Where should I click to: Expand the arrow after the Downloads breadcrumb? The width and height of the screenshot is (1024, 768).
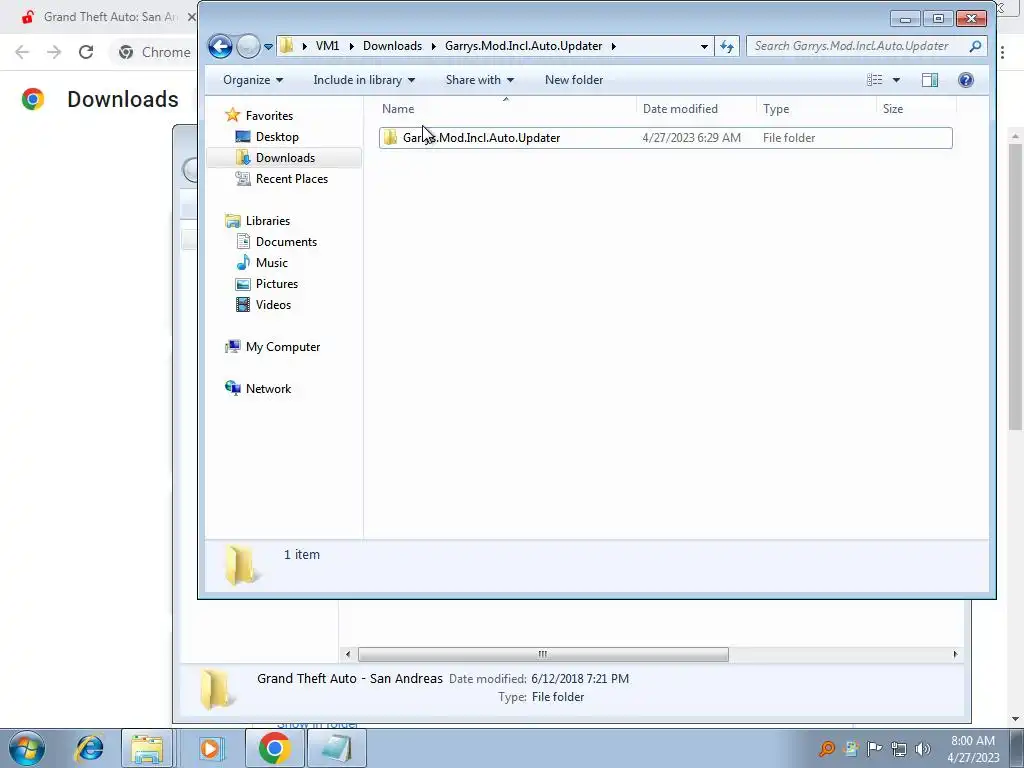pyautogui.click(x=433, y=46)
